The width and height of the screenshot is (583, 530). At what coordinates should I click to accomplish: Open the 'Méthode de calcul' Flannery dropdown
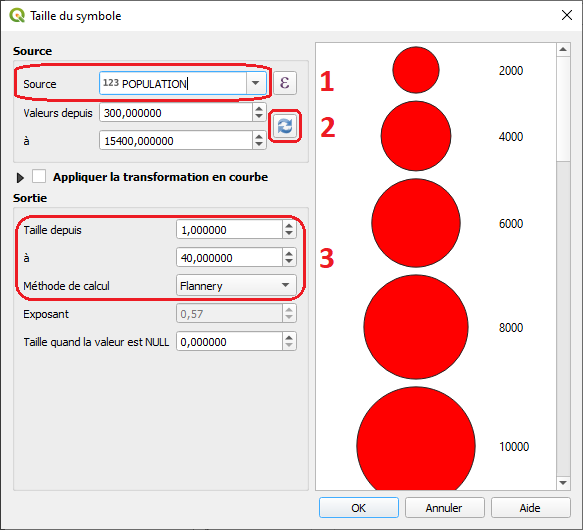[x=236, y=285]
